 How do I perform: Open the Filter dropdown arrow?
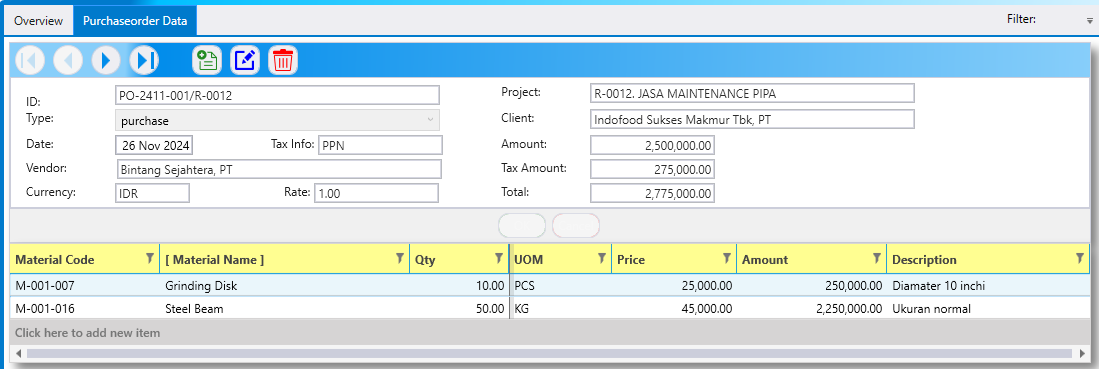coord(1089,21)
